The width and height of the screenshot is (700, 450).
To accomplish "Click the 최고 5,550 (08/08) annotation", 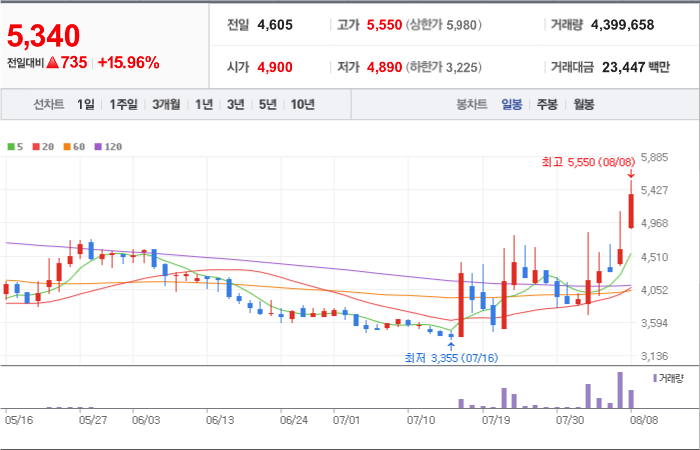I will [x=588, y=162].
